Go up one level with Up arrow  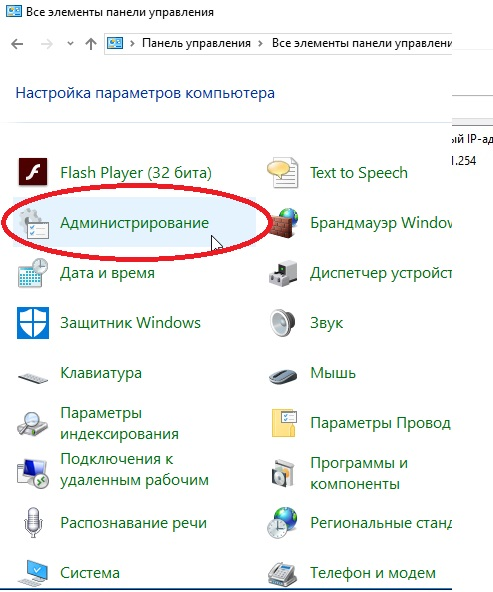point(91,44)
